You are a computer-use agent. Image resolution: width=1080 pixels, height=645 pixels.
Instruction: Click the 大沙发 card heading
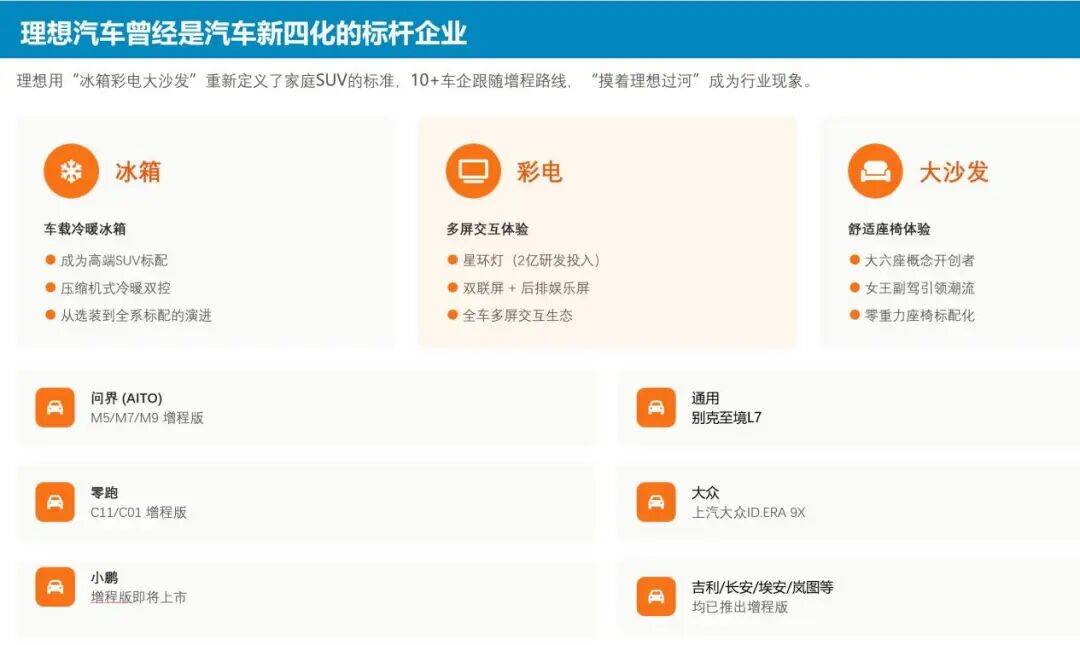click(954, 172)
